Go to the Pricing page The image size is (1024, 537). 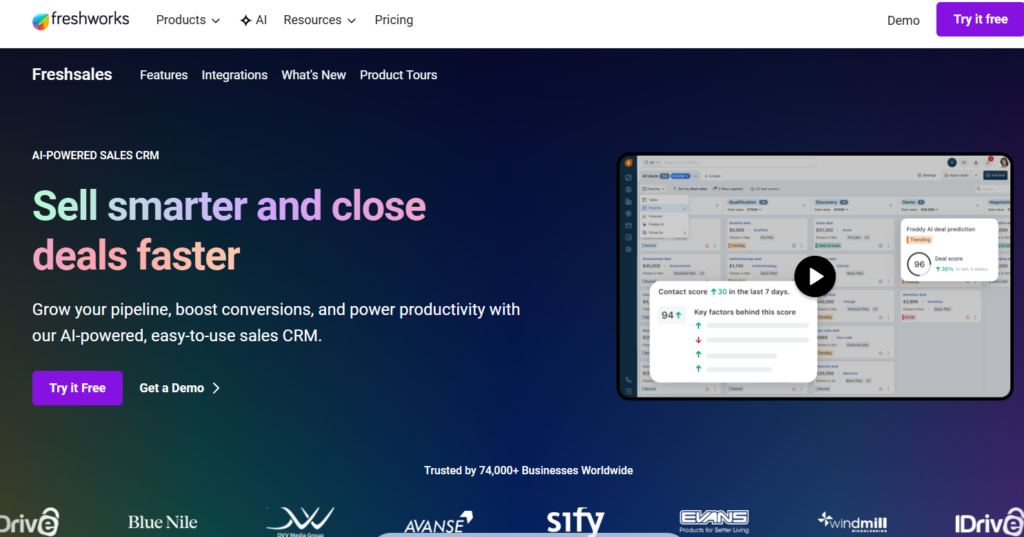point(394,20)
